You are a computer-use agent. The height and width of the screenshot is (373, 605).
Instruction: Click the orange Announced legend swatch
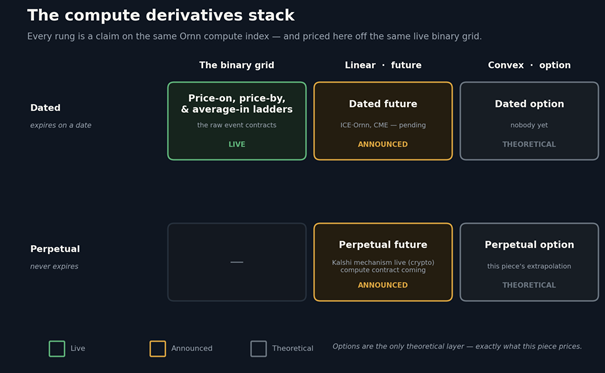pos(157,348)
